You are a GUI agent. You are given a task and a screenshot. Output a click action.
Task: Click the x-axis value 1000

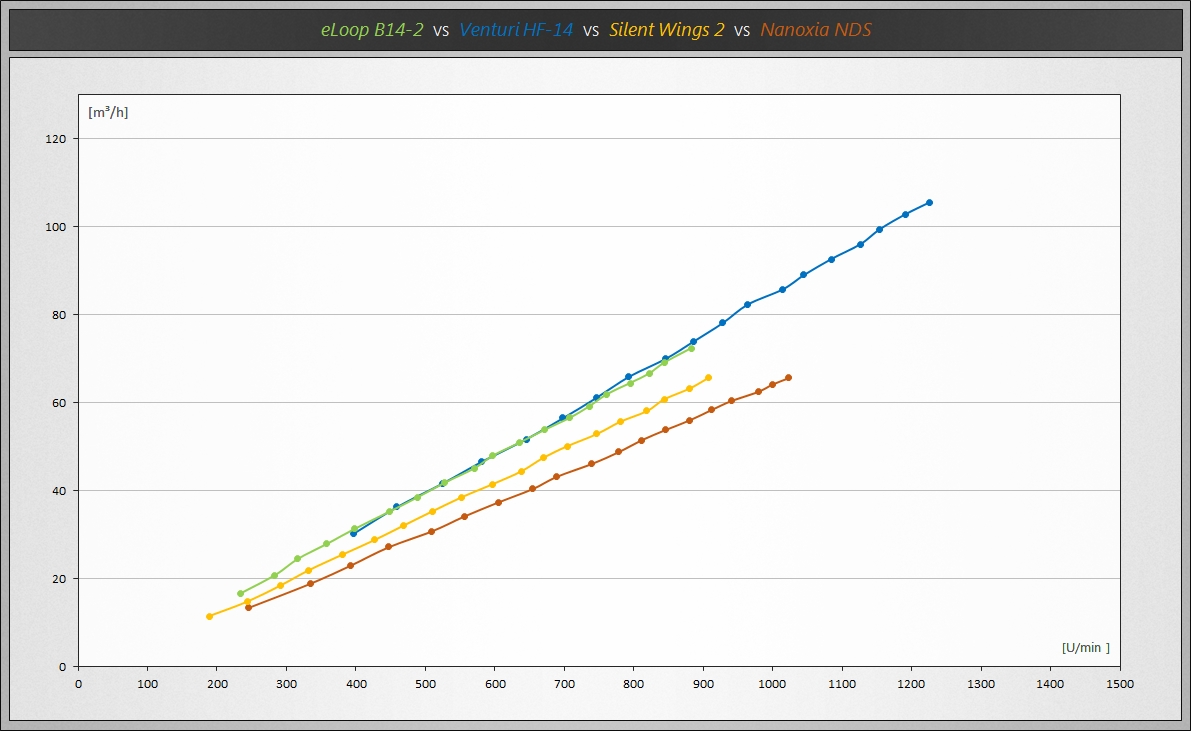[x=772, y=684]
